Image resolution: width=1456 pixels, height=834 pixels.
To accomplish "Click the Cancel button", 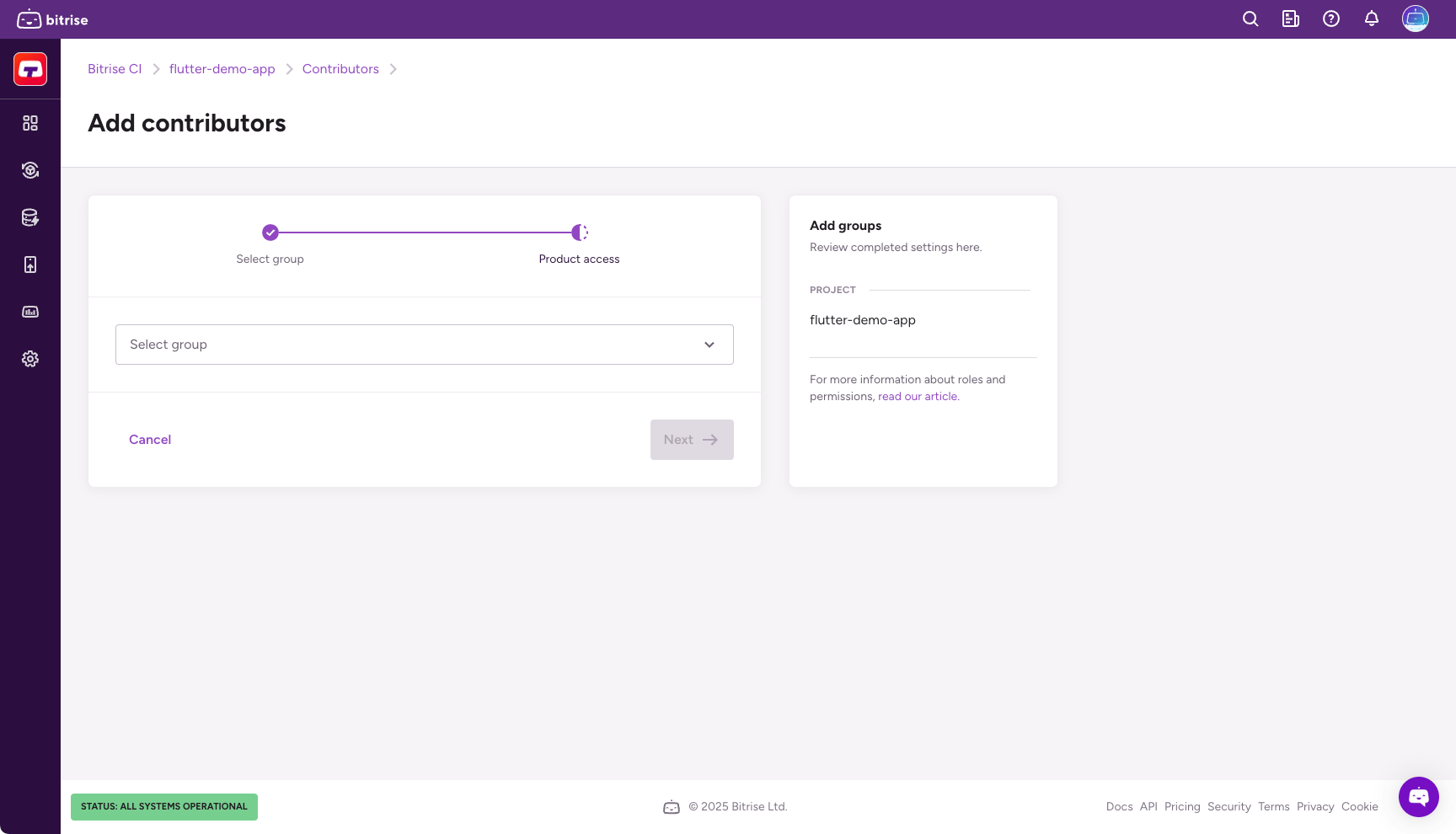I will tap(150, 440).
